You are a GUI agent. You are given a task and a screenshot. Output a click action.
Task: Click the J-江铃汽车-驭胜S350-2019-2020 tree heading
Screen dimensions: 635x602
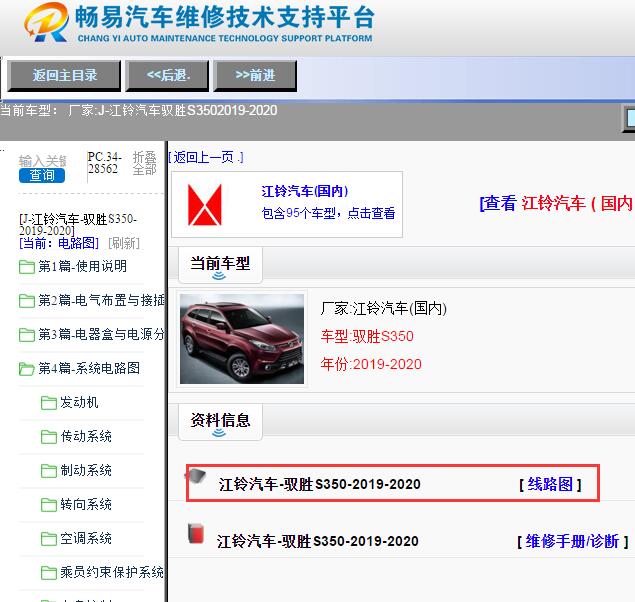coord(78,225)
